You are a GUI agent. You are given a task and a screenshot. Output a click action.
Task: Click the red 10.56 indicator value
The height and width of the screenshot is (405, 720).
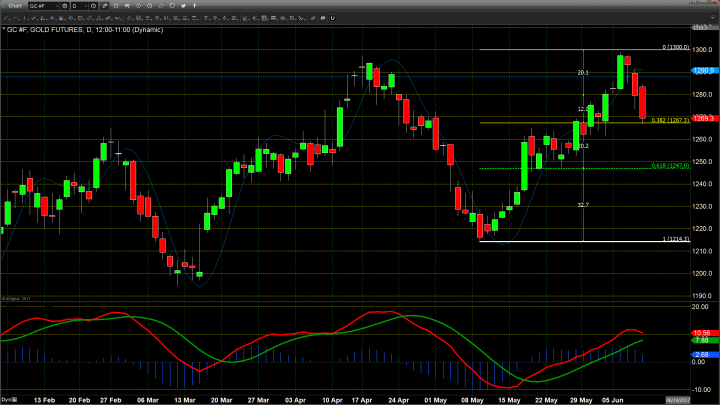click(x=704, y=333)
